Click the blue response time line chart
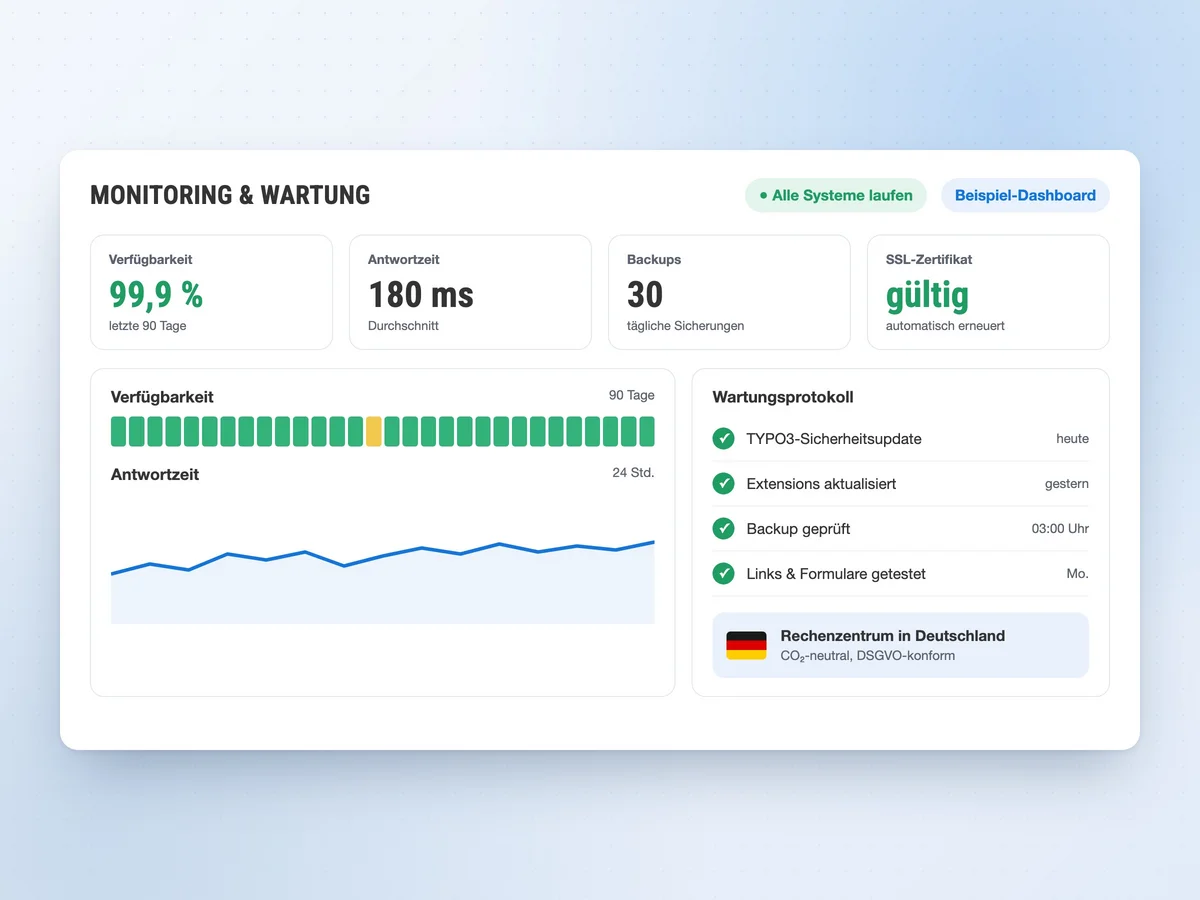Image resolution: width=1200 pixels, height=900 pixels. [x=383, y=582]
